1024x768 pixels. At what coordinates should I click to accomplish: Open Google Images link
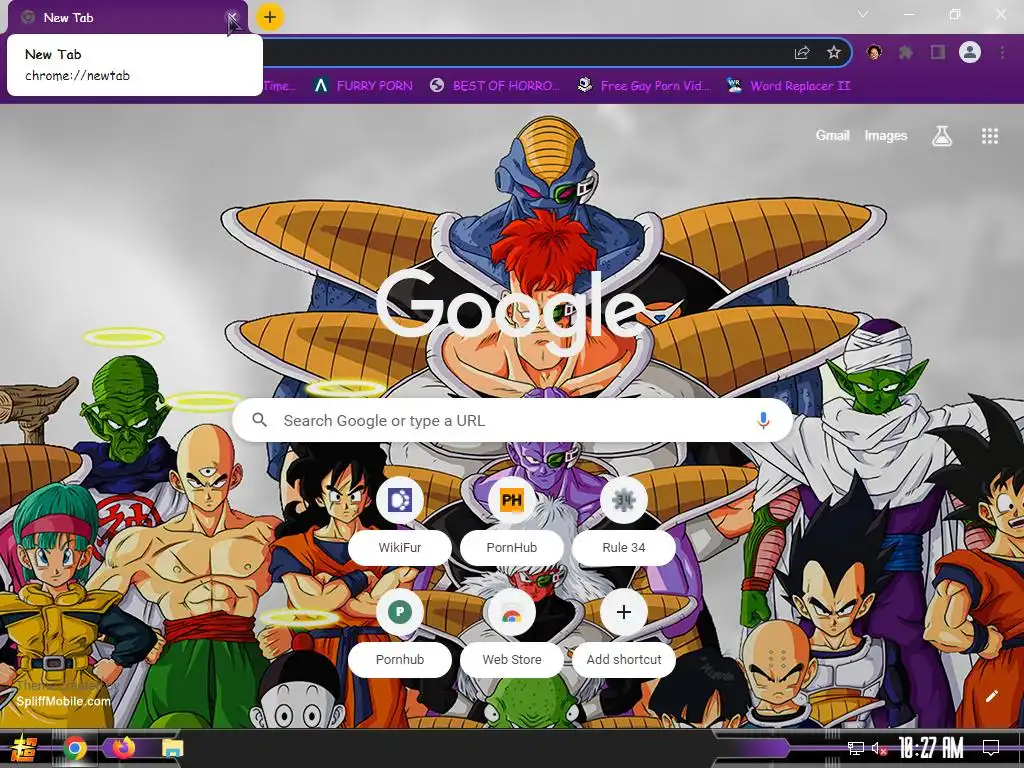(x=886, y=135)
